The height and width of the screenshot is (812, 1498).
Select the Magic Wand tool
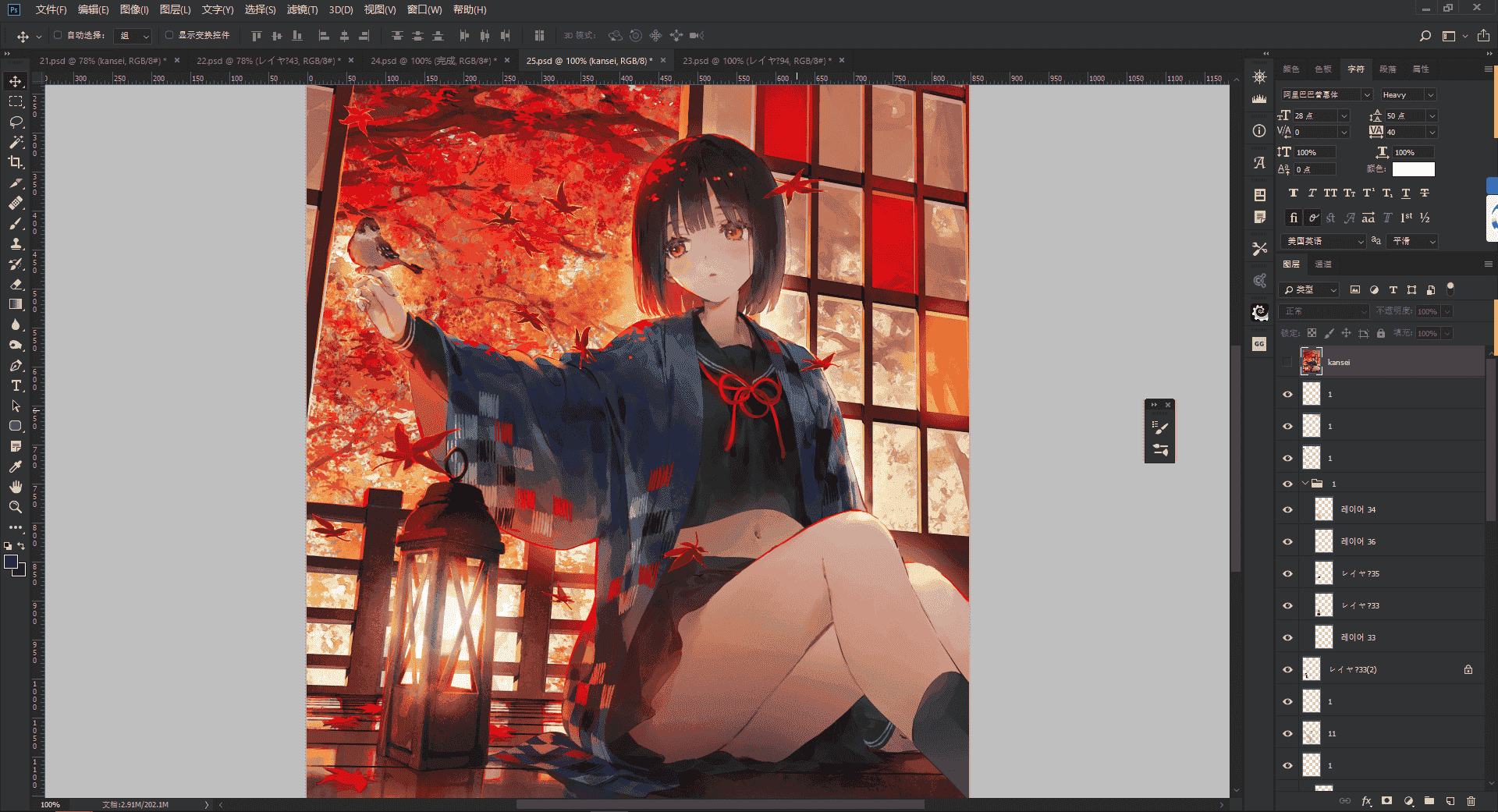(16, 142)
